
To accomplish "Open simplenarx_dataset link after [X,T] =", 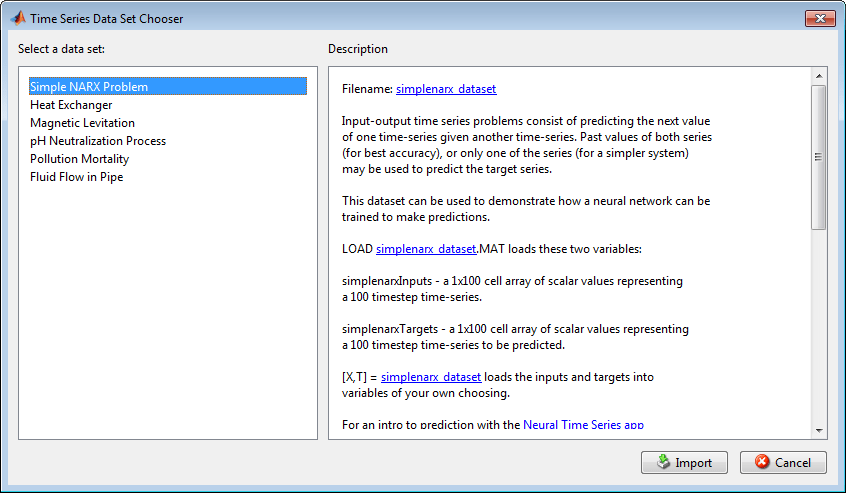I will coord(431,377).
